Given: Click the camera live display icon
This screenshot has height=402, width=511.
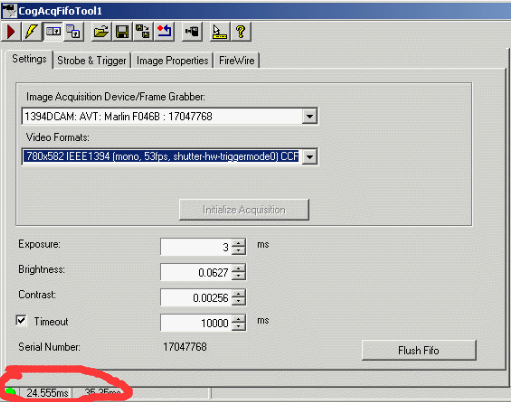Looking at the screenshot, I should 192,32.
